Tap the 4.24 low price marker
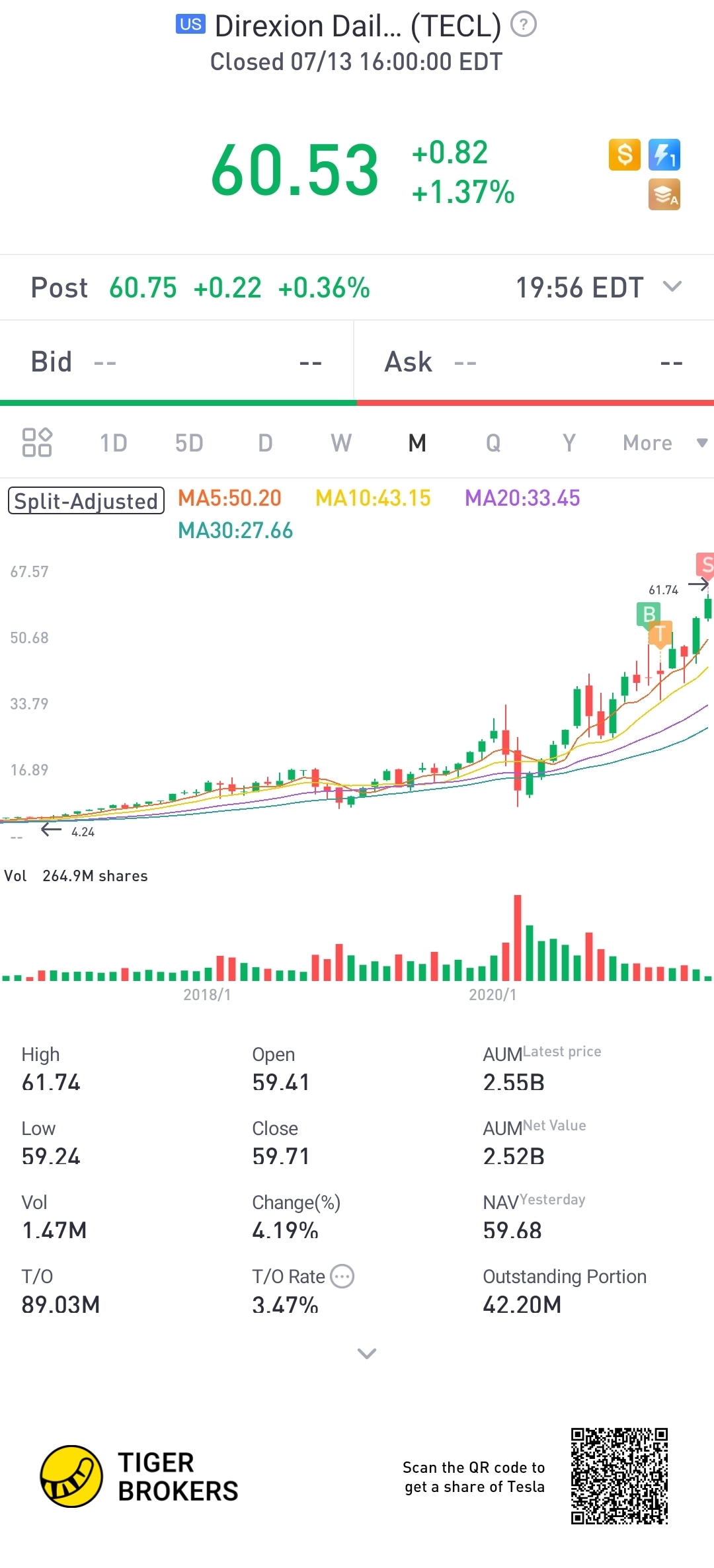 coord(83,832)
